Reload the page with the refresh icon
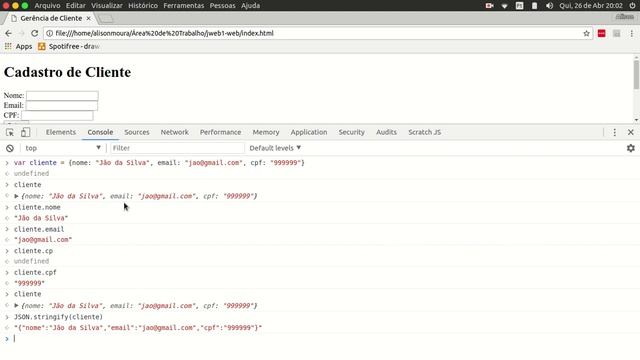Screen dimensions: 640x360 [35, 33]
